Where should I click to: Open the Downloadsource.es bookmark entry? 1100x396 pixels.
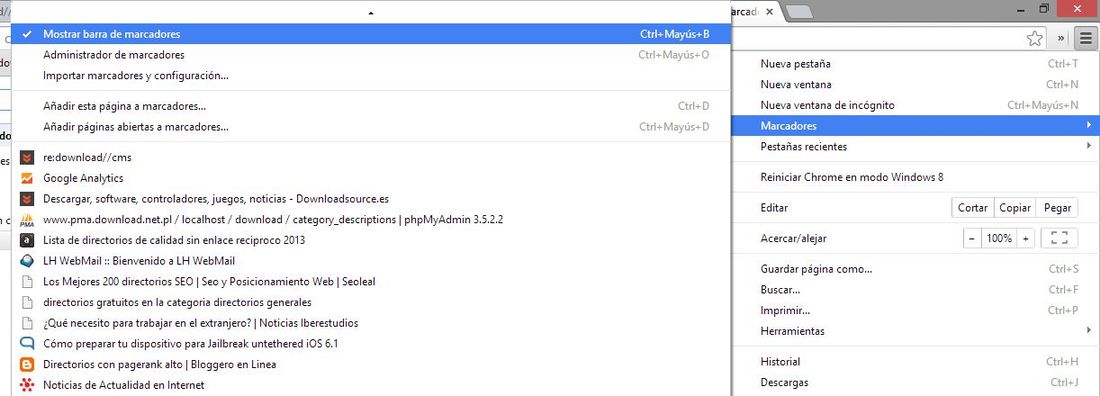point(370,199)
